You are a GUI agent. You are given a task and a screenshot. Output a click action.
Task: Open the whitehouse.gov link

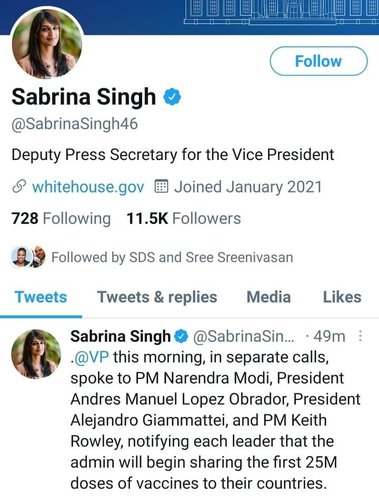[88, 187]
